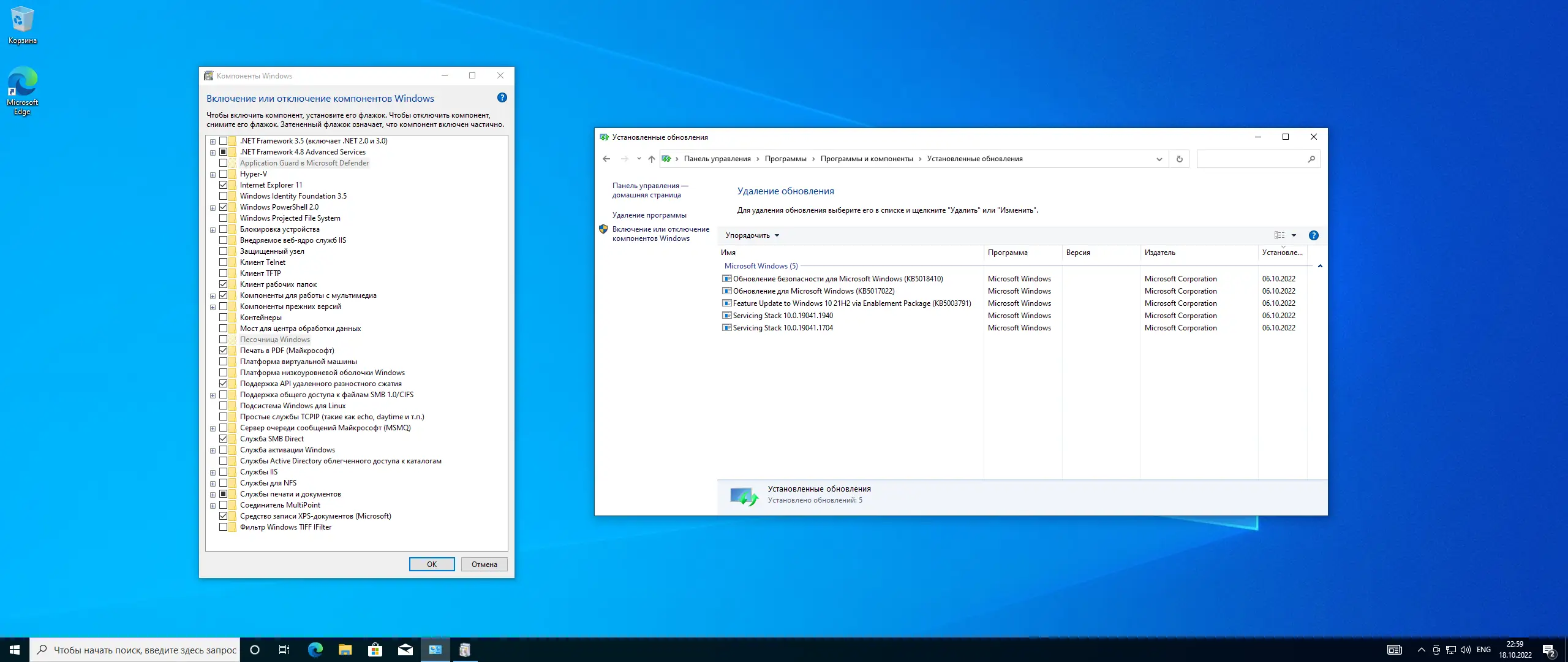
Task: Expand the IIS services tree node
Action: [213, 473]
